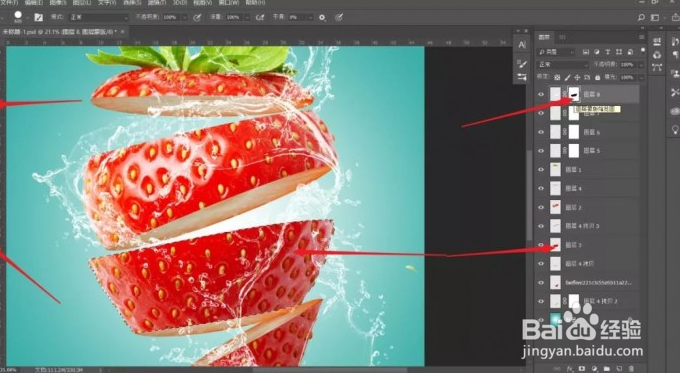Select the 图层 panel tab
The height and width of the screenshot is (374, 680).
tap(544, 37)
